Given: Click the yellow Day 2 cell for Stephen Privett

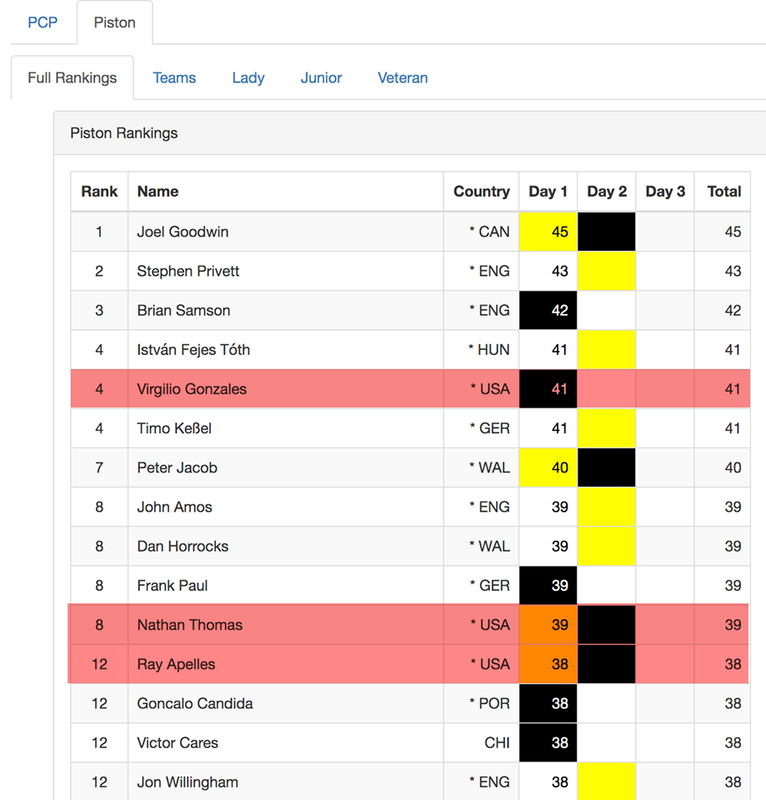Looking at the screenshot, I should click(606, 271).
